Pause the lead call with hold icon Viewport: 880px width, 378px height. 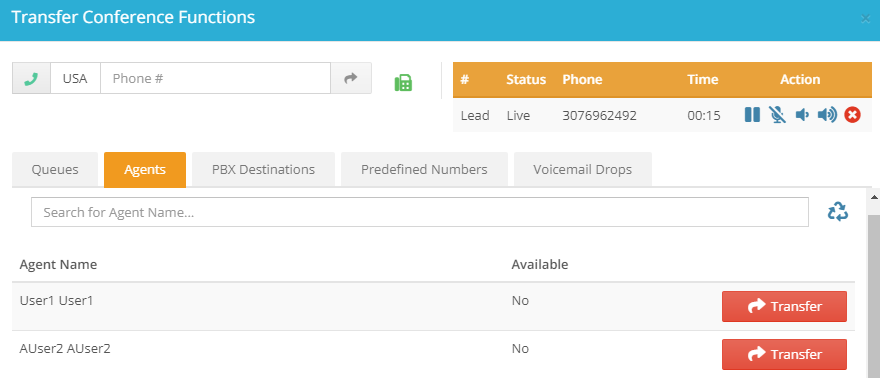[752, 115]
